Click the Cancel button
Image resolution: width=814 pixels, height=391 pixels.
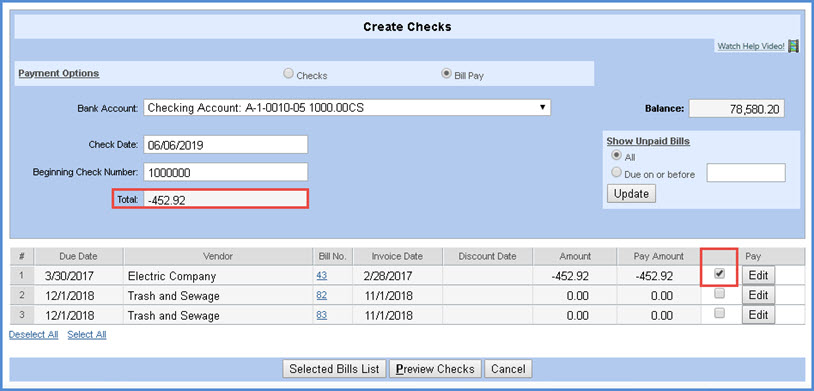tap(508, 369)
